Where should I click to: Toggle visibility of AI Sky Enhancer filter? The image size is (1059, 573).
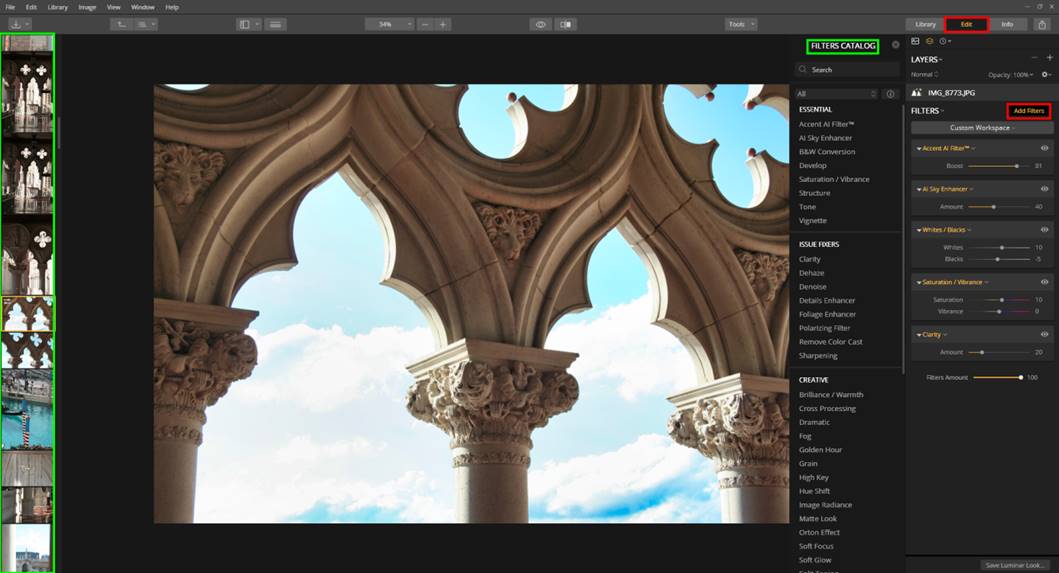click(1044, 189)
